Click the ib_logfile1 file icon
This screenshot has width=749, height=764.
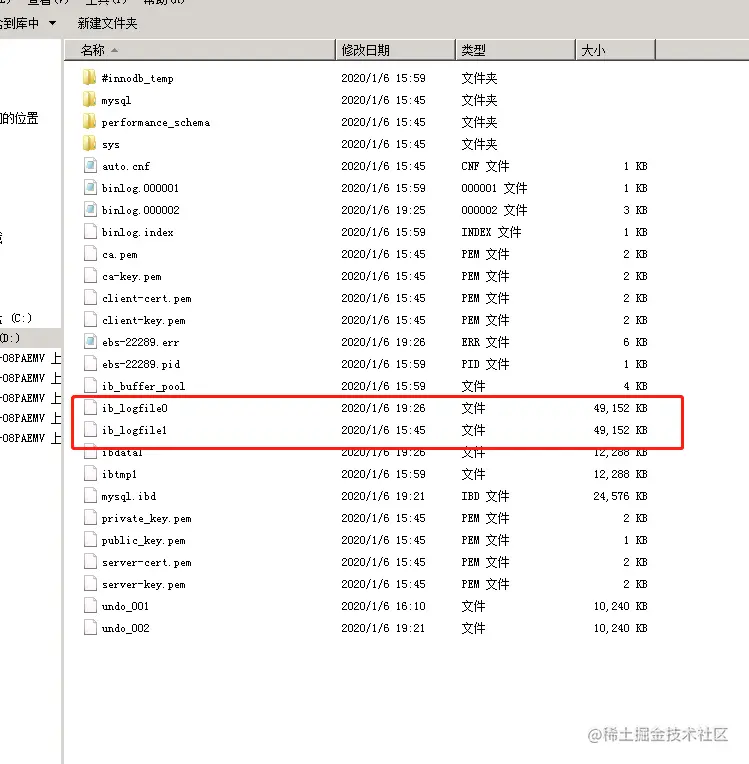point(90,430)
